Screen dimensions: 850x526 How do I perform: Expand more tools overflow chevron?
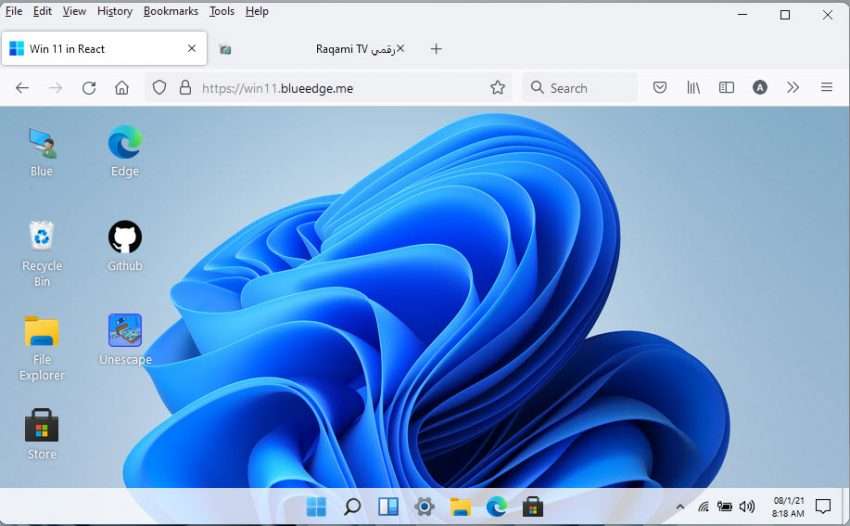coord(793,87)
